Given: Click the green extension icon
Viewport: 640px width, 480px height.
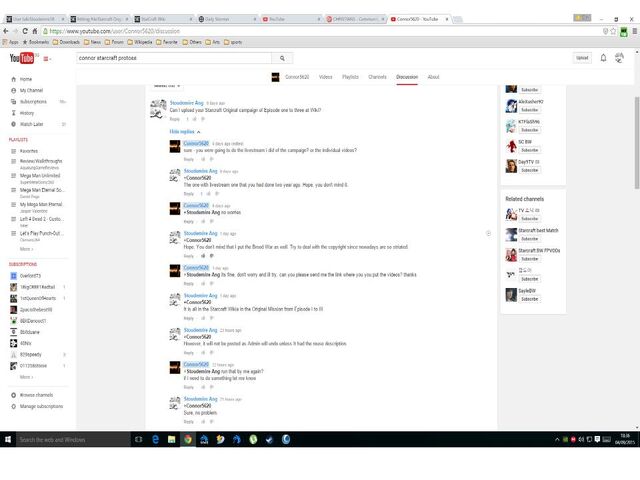Looking at the screenshot, I should (624, 31).
